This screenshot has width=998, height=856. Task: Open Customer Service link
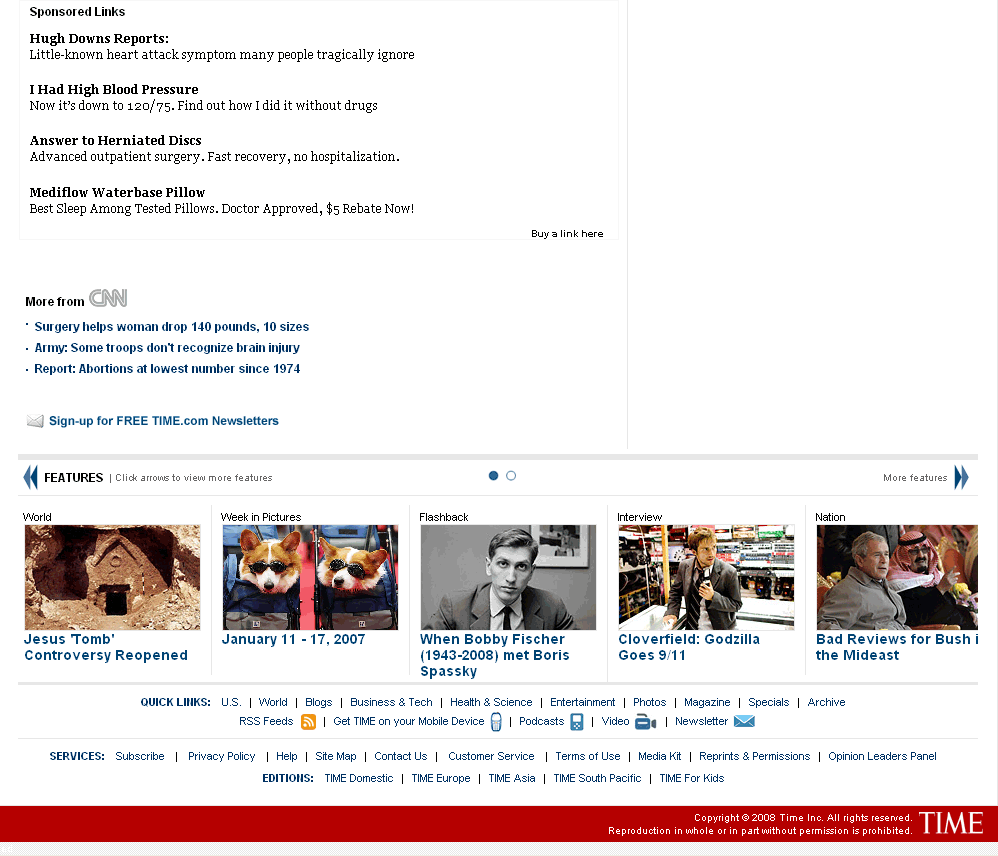(x=491, y=756)
